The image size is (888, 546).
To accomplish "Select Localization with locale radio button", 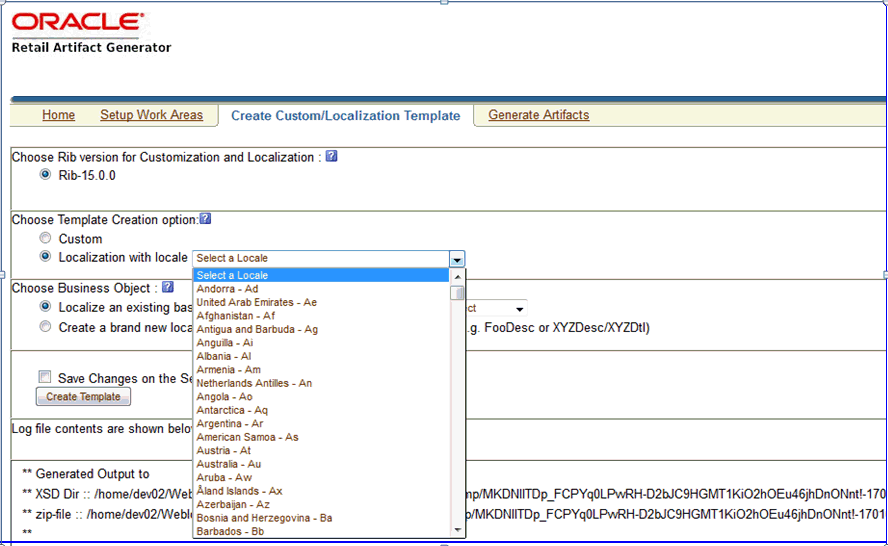I will point(45,256).
